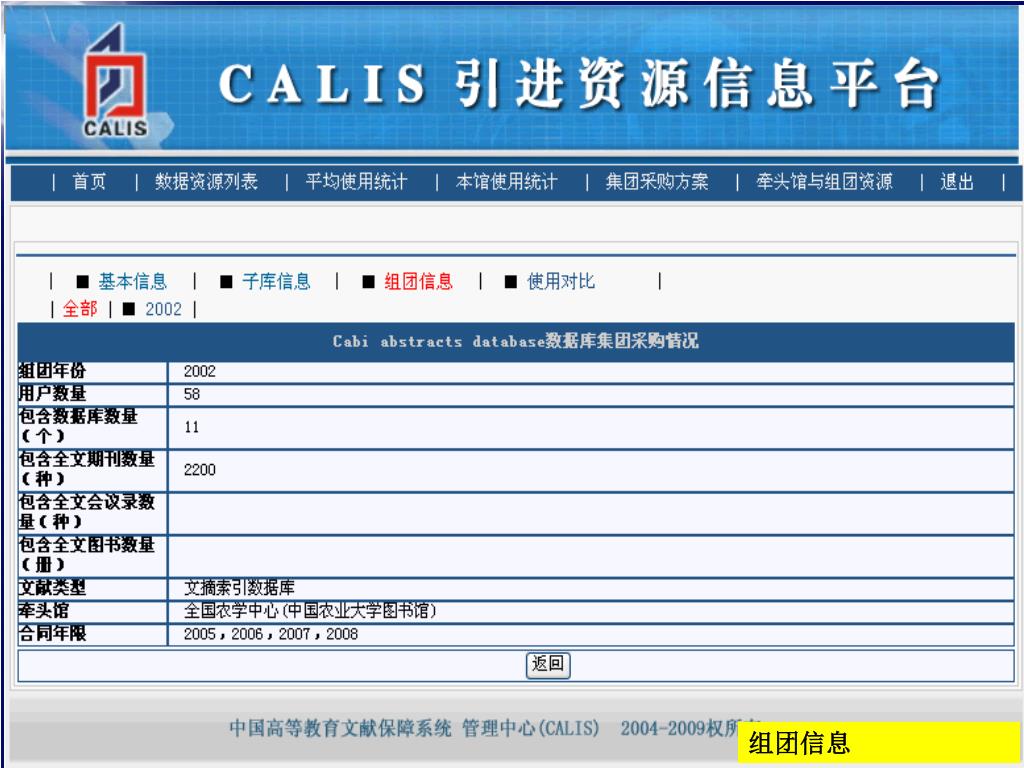Open the 使用对比 tab
Screen dimensions: 1024x768
(561, 281)
